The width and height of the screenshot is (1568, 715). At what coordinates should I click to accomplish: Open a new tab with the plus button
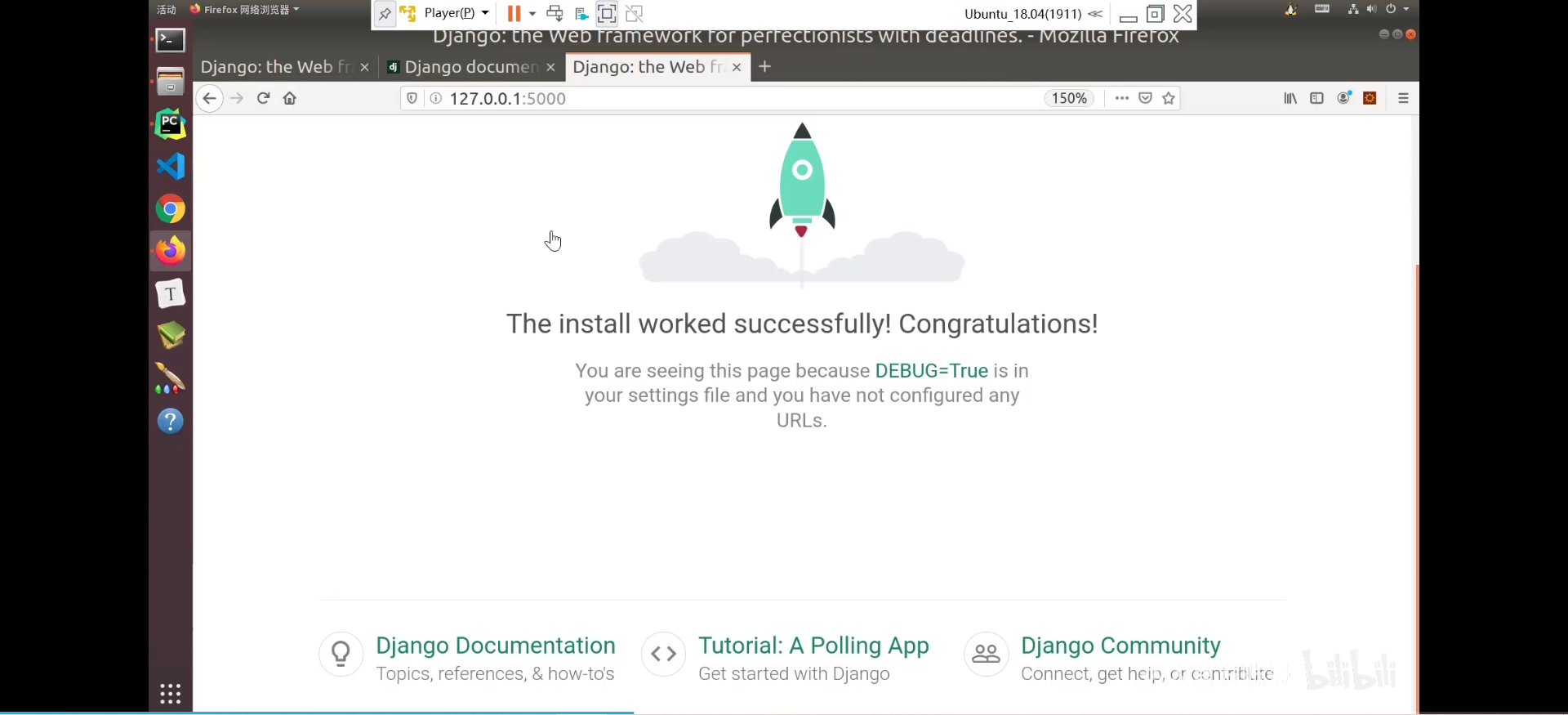(764, 66)
